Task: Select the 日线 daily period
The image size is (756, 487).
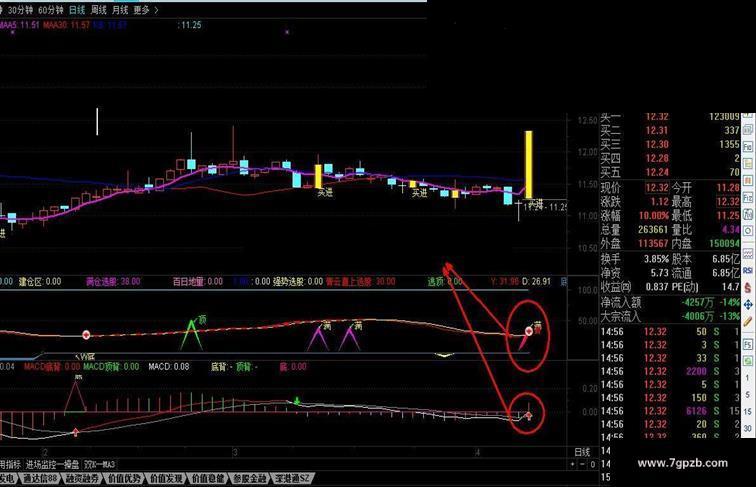Action: point(77,10)
